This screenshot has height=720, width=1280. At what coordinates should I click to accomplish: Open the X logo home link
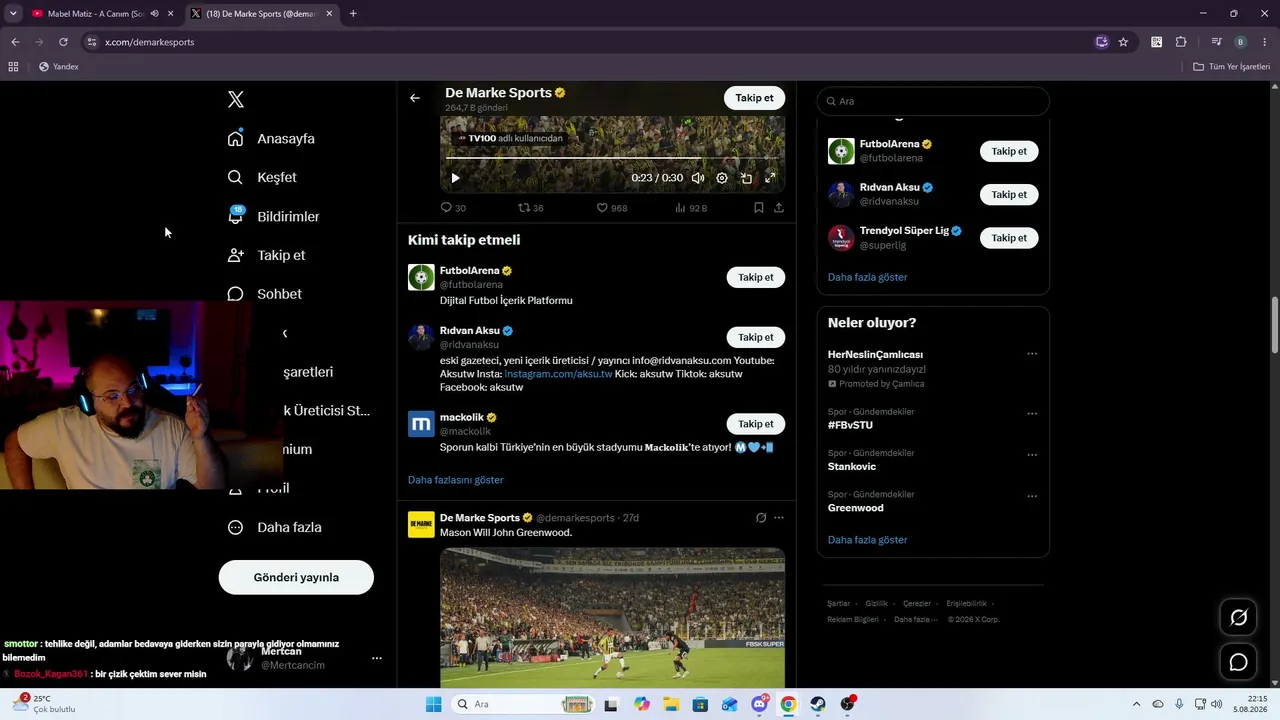[236, 99]
